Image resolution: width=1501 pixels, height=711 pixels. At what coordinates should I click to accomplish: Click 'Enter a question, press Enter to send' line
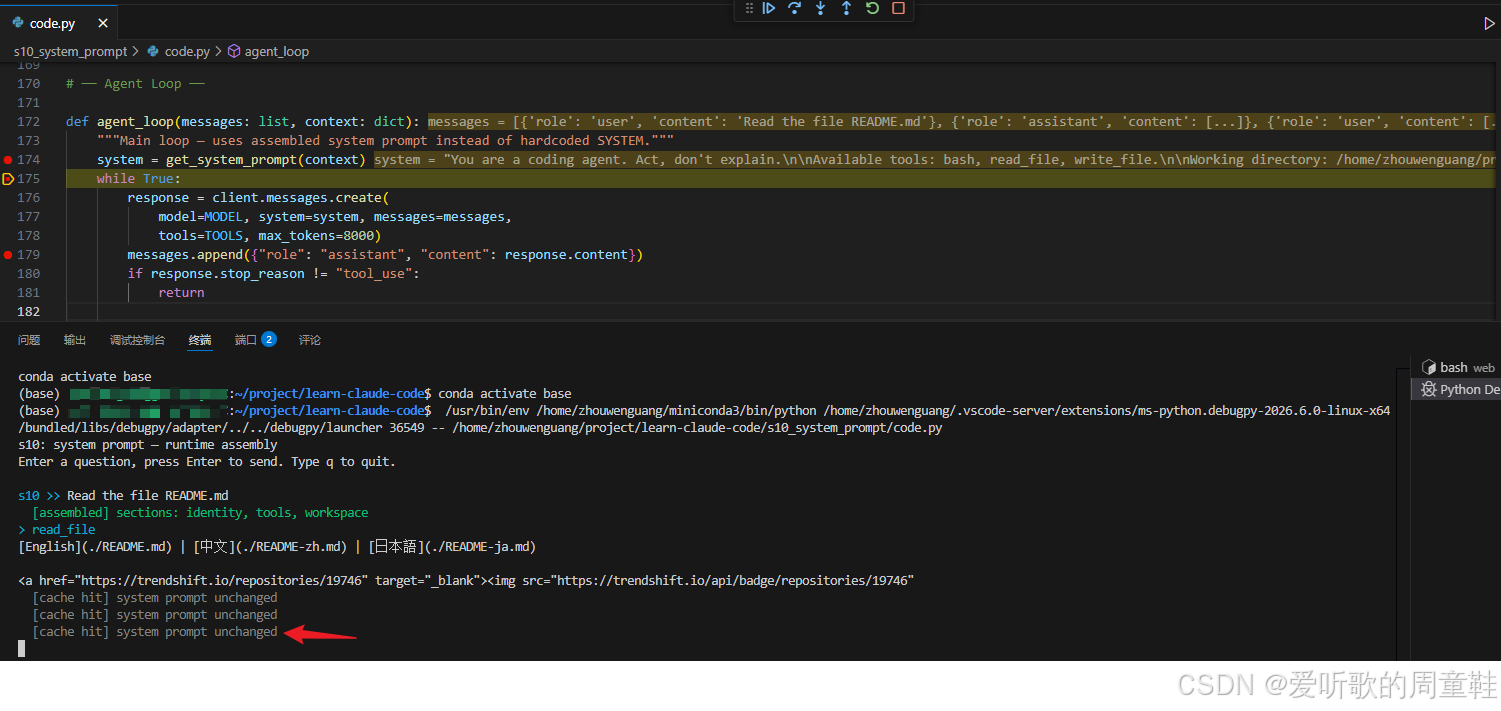coord(207,462)
